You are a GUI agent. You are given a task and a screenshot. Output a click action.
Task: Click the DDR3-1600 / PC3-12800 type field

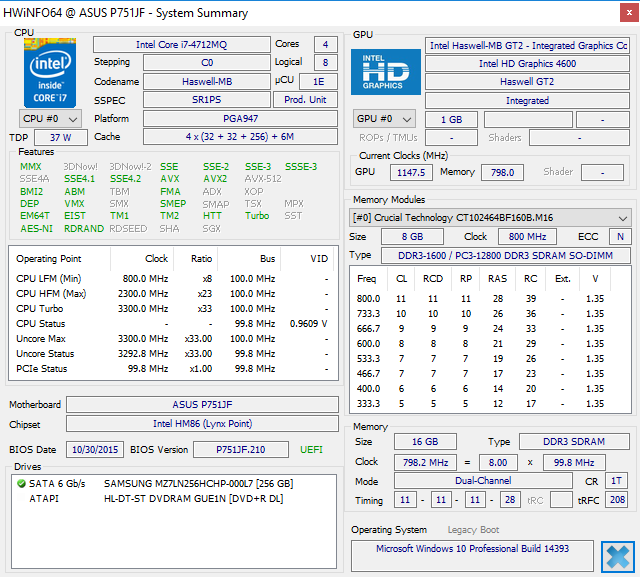coord(506,255)
